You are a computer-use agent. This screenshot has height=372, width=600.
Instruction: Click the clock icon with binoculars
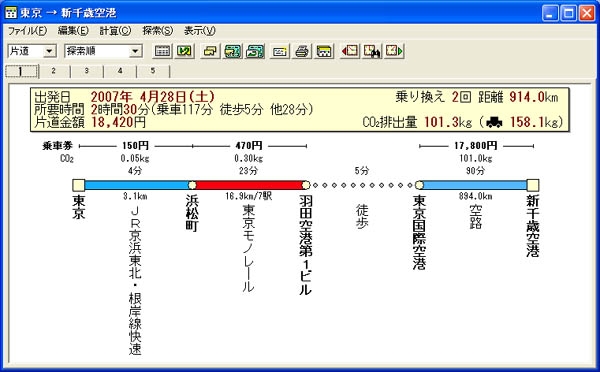coord(372,51)
